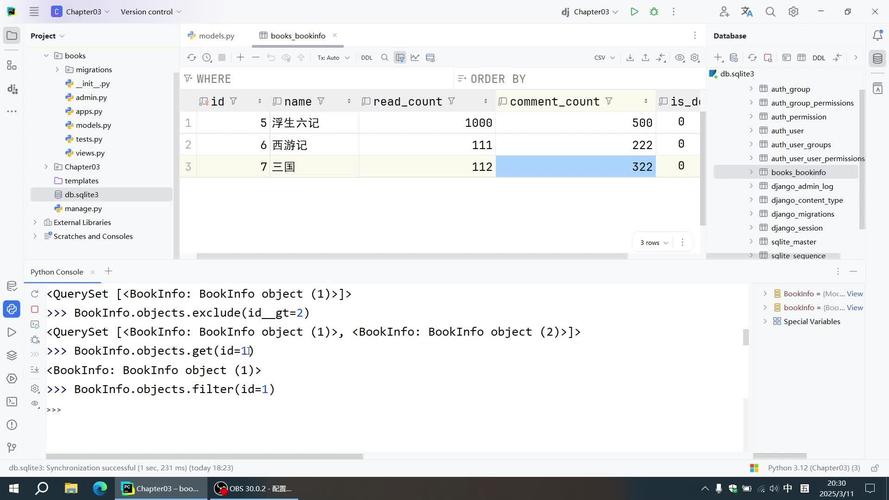Expand the auth_user table node
Image resolution: width=889 pixels, height=500 pixels.
click(x=751, y=130)
